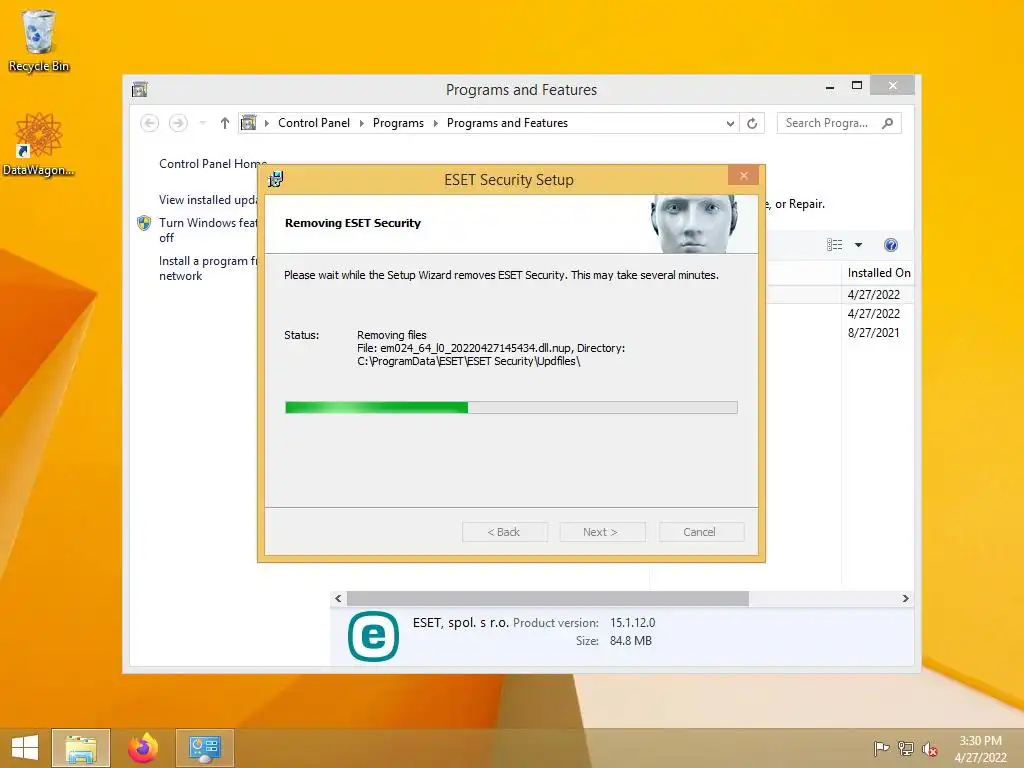Click the Windows Start button
1024x768 pixels.
[25, 748]
